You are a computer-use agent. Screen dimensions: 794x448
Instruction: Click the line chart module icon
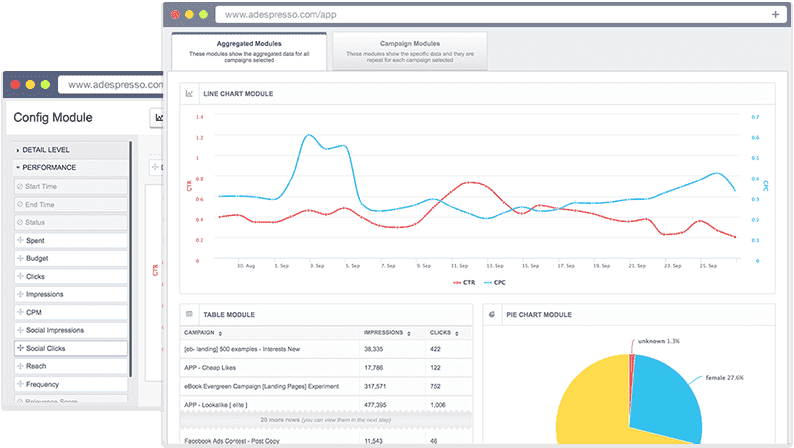click(x=190, y=94)
